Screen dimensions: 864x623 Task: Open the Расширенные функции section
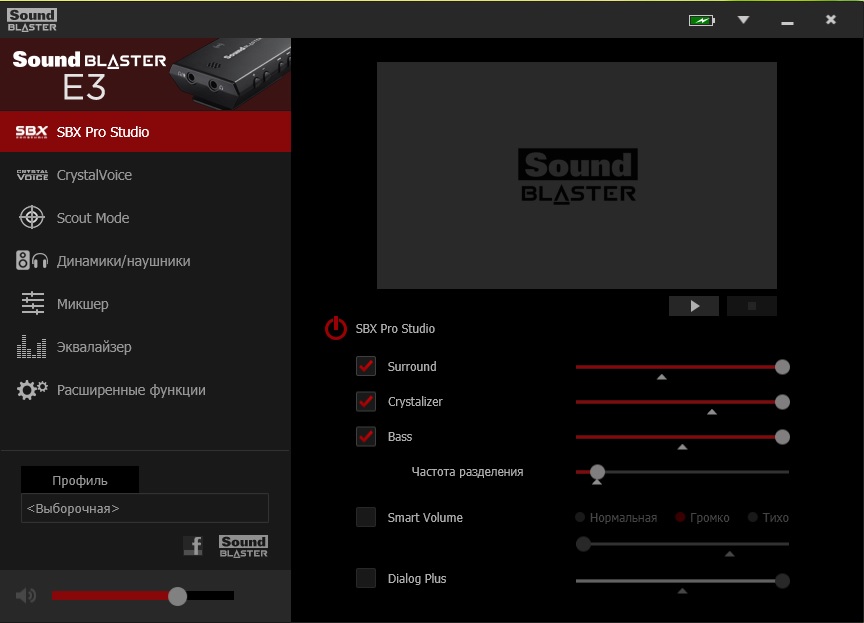145,389
